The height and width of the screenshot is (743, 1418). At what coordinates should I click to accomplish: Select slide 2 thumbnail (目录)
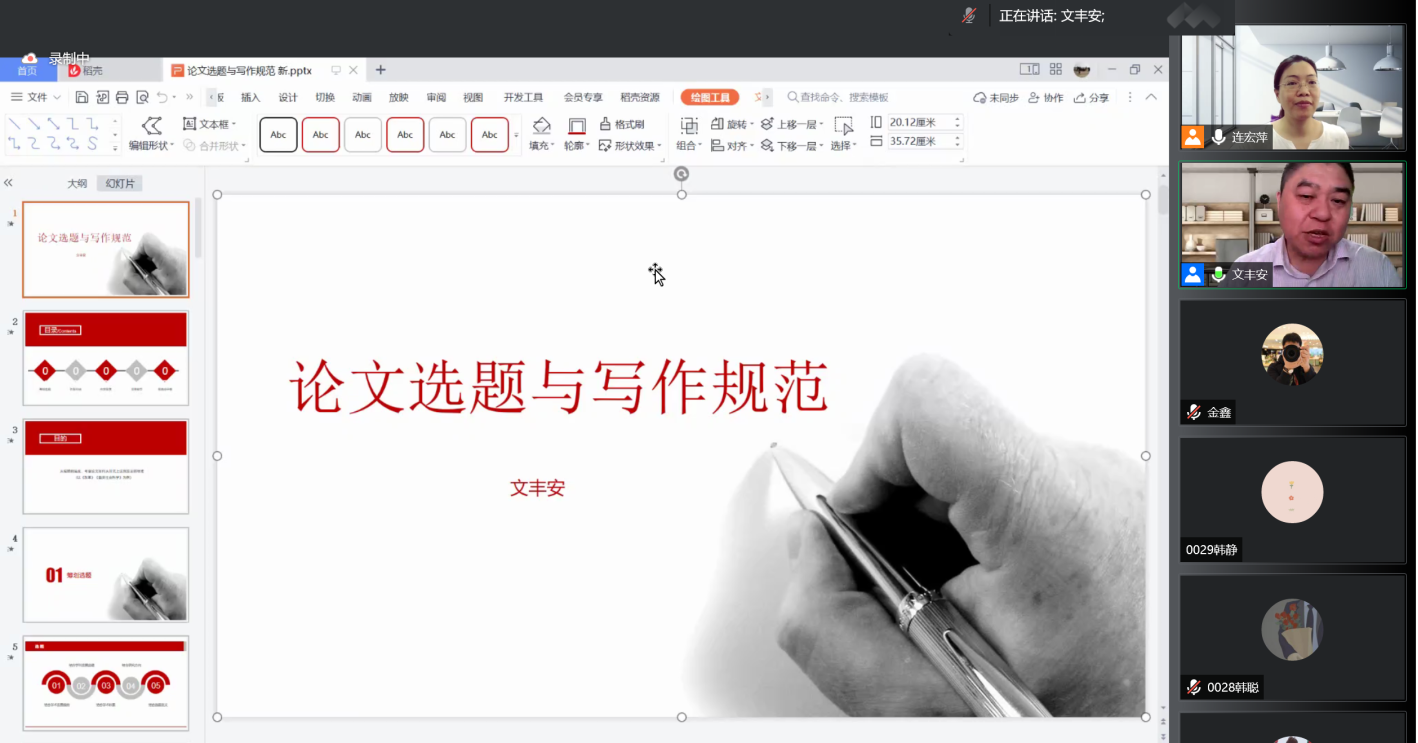click(x=106, y=358)
